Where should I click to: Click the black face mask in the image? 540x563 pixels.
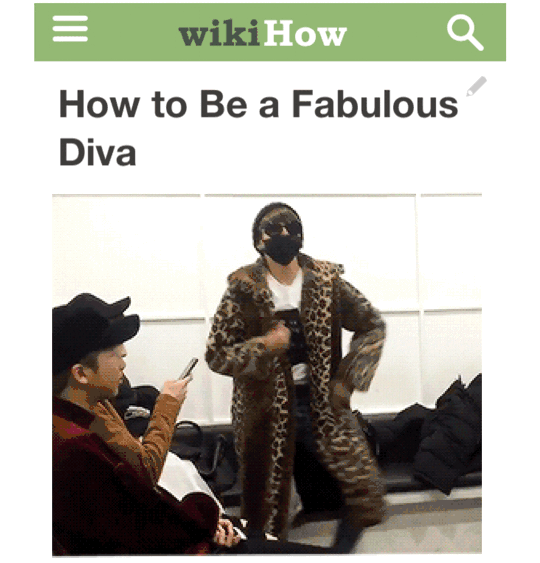(283, 250)
